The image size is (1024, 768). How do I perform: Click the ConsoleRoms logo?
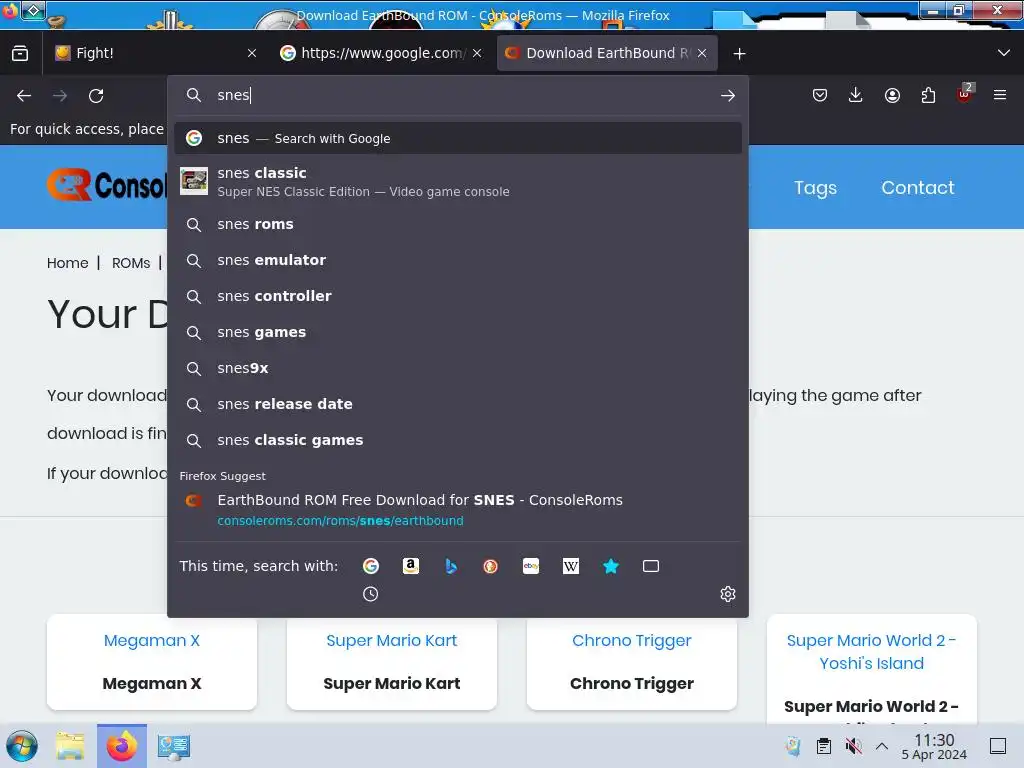(x=106, y=185)
